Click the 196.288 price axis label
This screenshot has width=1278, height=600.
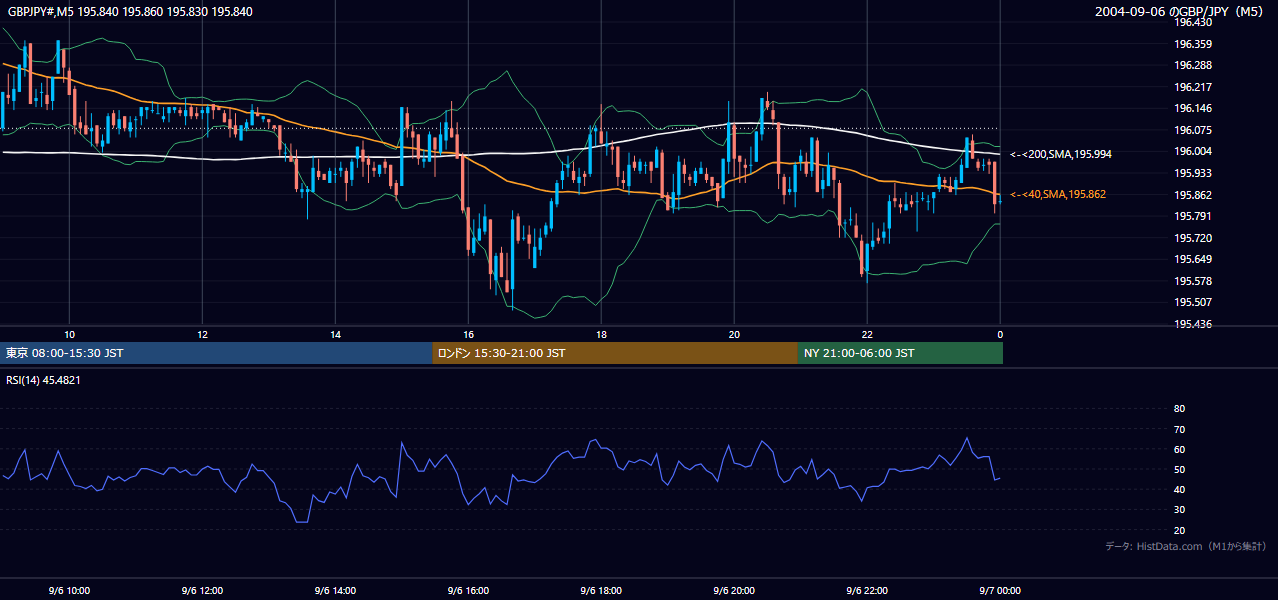coord(1192,66)
